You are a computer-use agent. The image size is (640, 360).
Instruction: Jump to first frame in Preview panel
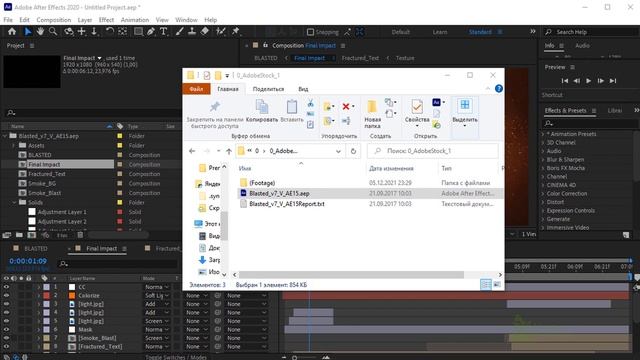(x=564, y=81)
